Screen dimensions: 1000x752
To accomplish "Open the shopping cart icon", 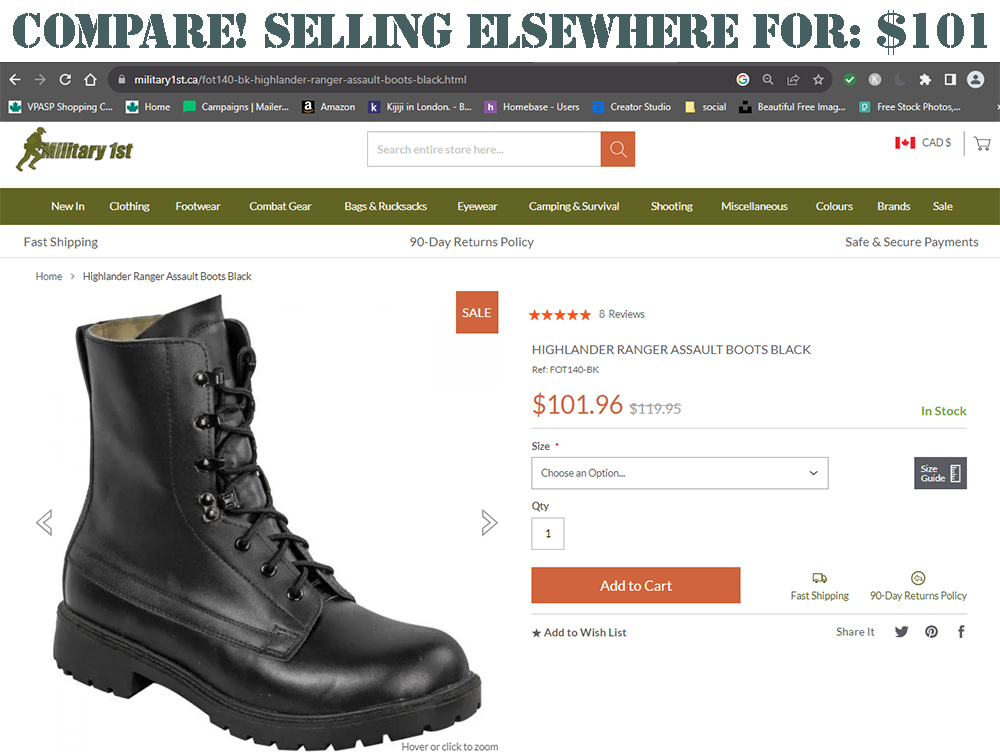I will tap(981, 143).
